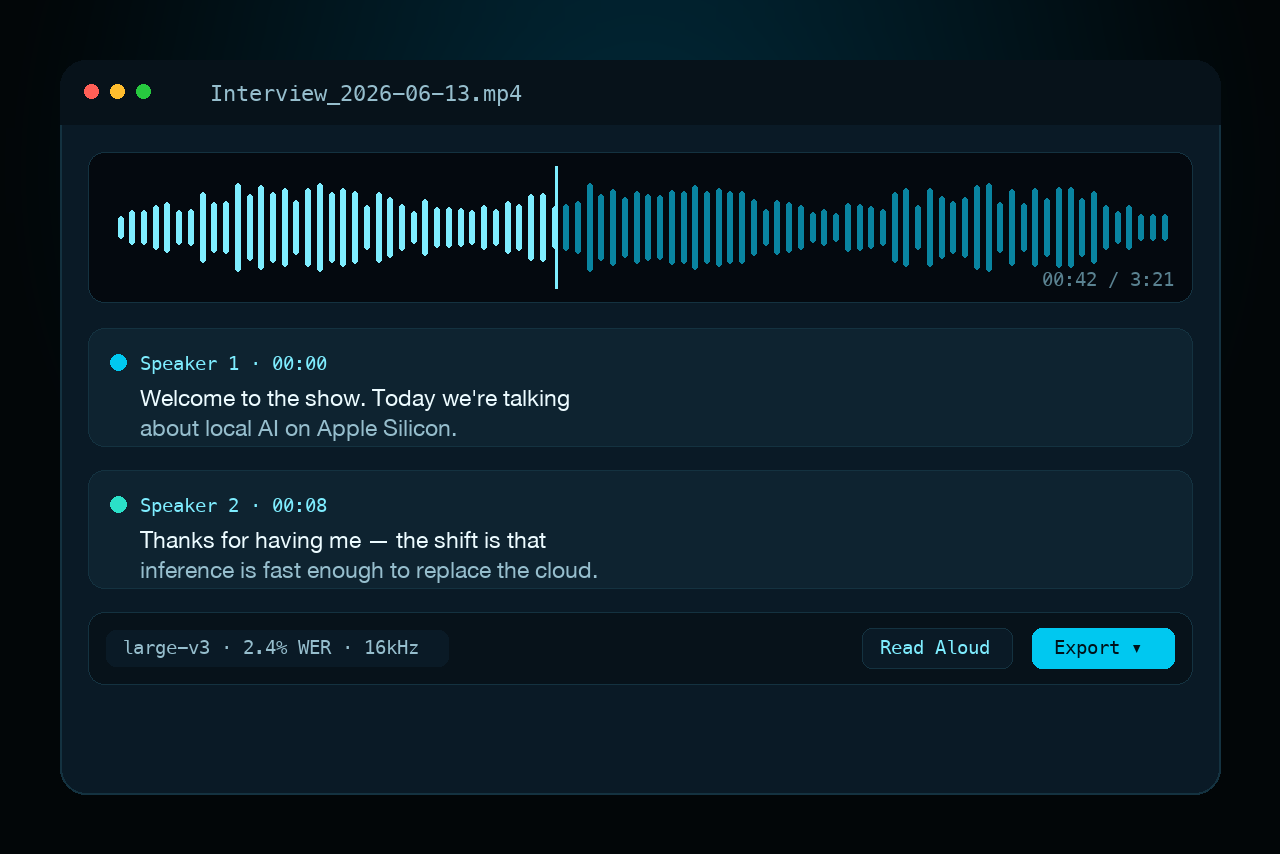This screenshot has width=1280, height=854.
Task: Select the Speaker 2 · 00:08 label
Action: click(x=233, y=505)
